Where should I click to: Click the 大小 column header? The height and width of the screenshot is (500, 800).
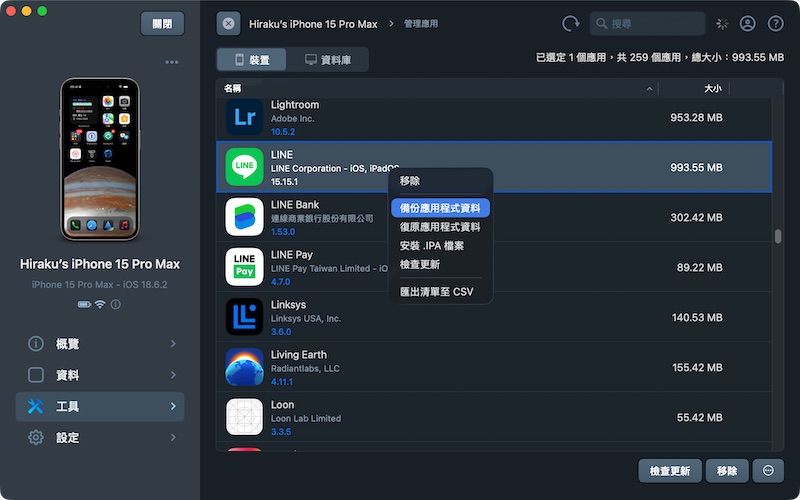click(x=712, y=89)
